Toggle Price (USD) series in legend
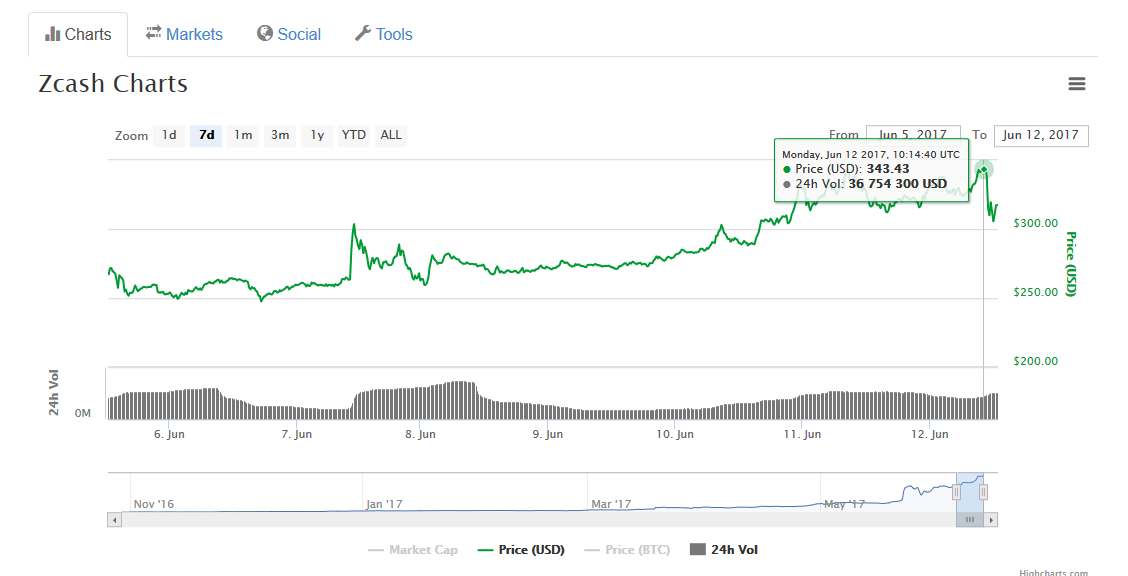The height and width of the screenshot is (576, 1128). [x=522, y=550]
